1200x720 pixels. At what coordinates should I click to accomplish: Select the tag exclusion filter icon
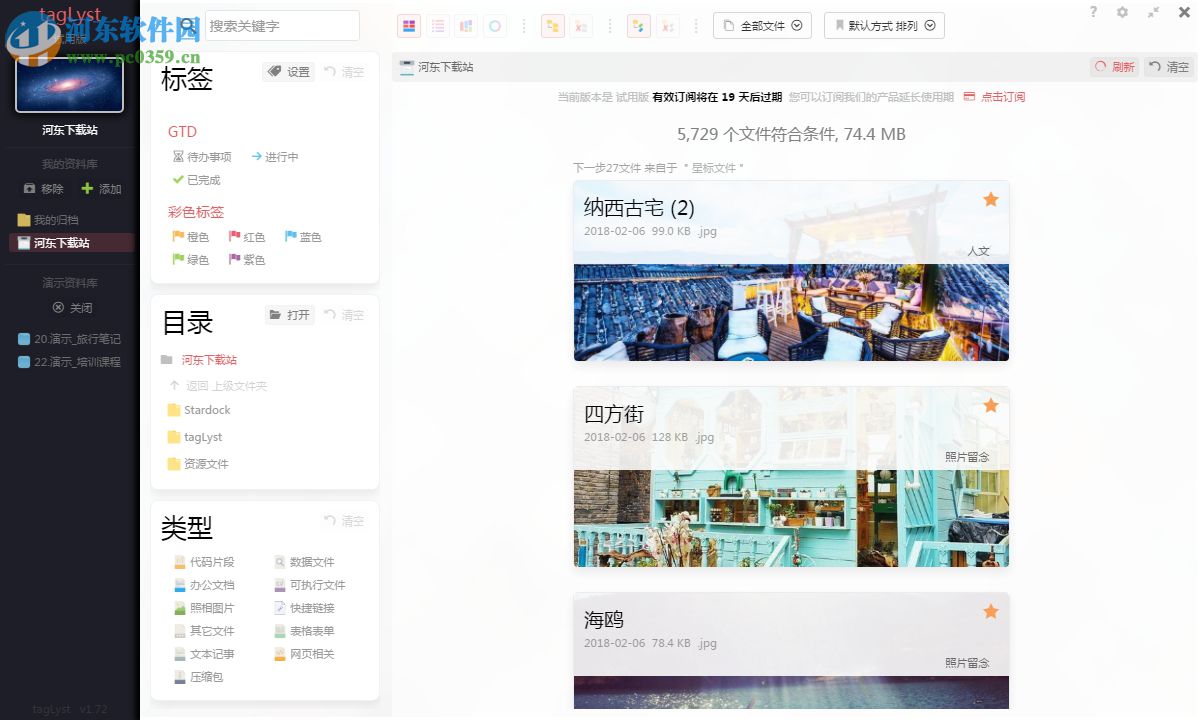click(x=581, y=25)
